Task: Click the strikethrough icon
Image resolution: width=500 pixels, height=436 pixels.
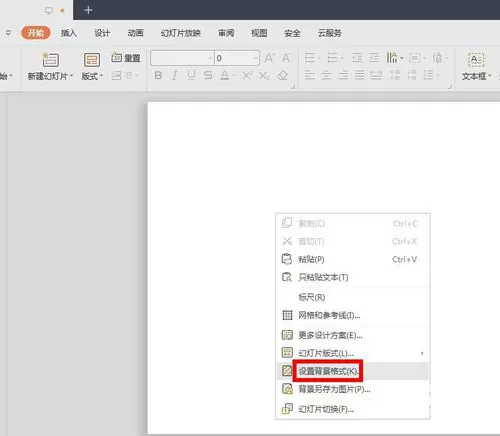Action: pyautogui.click(x=208, y=76)
